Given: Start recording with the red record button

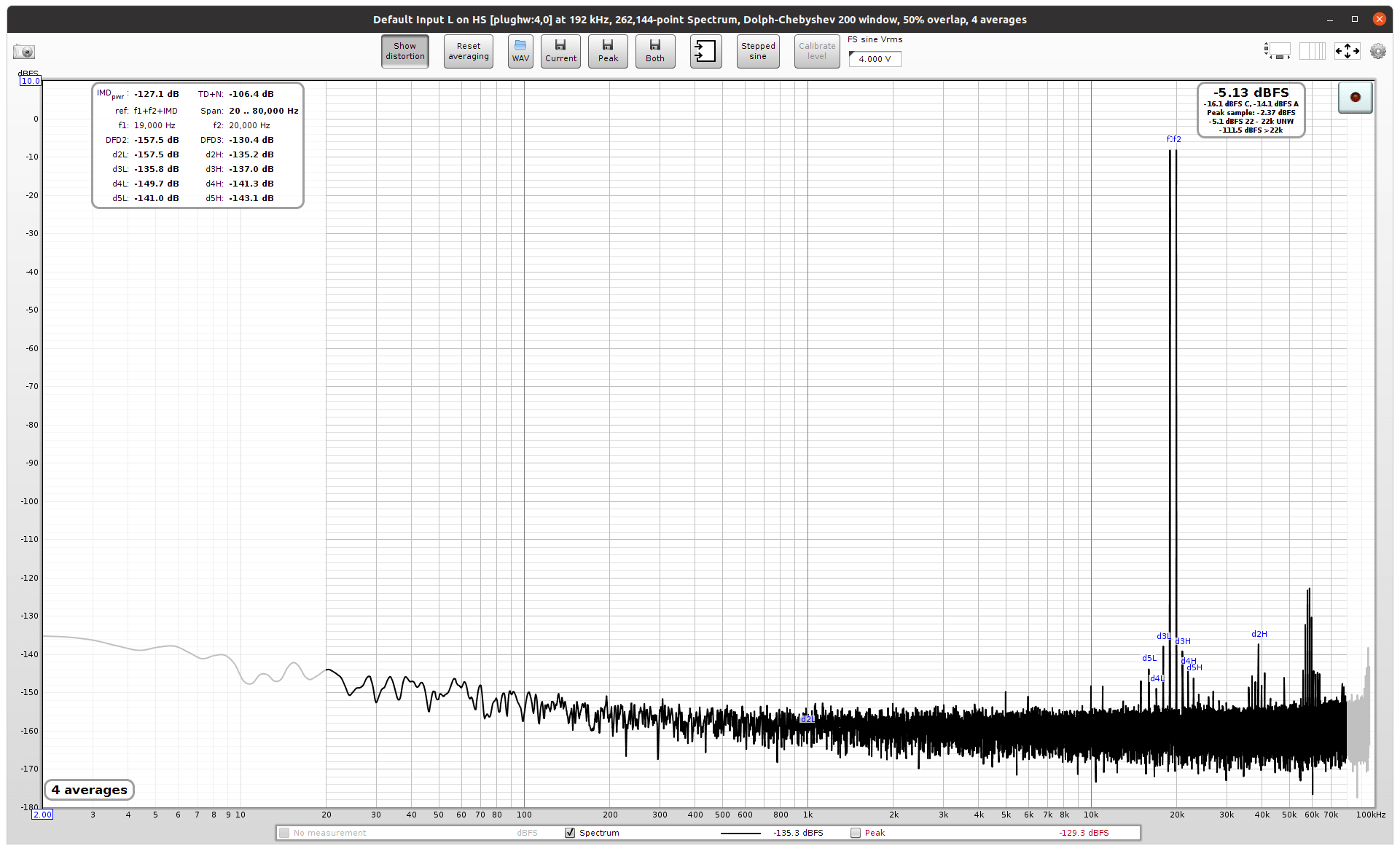Looking at the screenshot, I should (x=1355, y=97).
